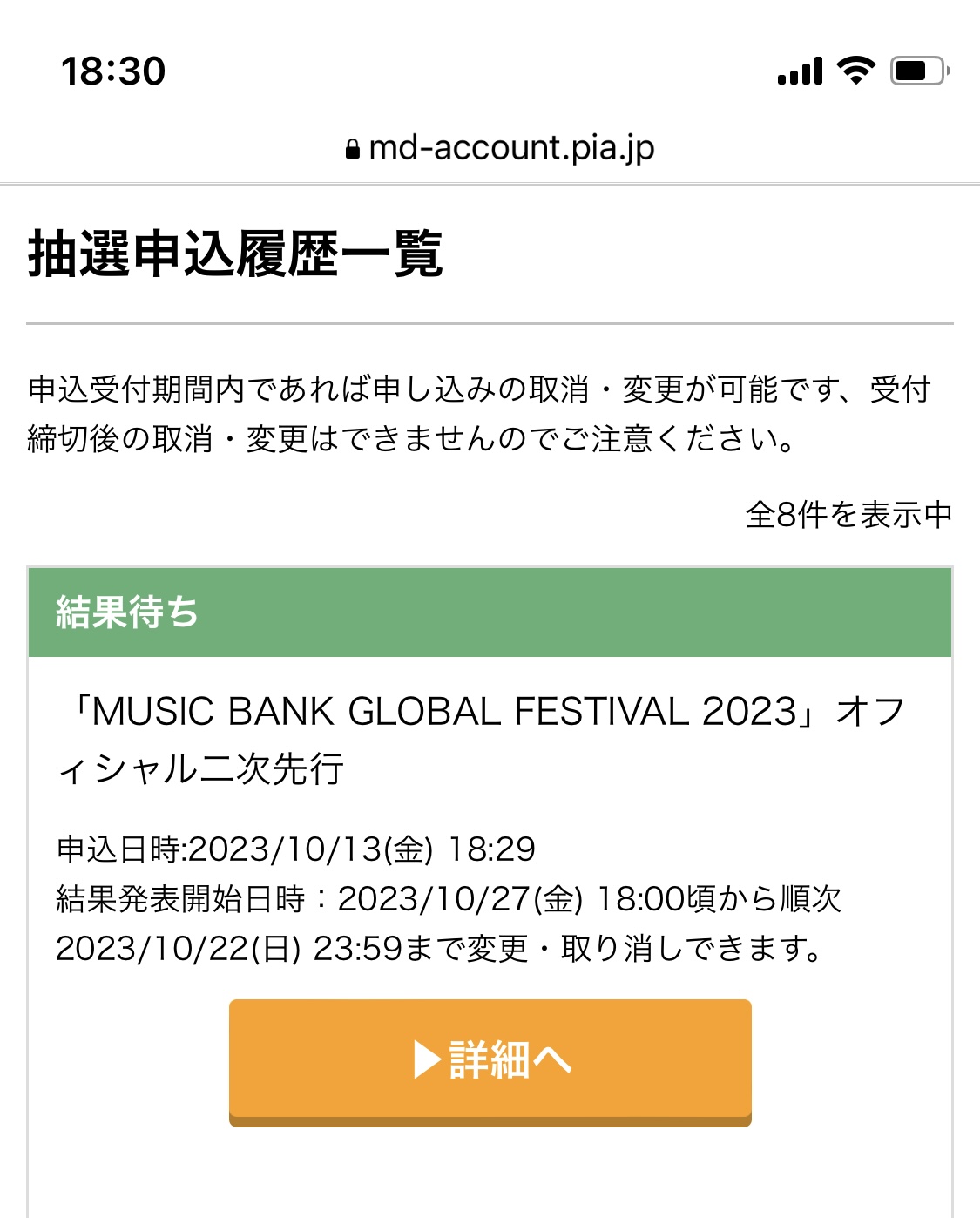Image resolution: width=980 pixels, height=1218 pixels.
Task: Tap the Wi-Fi status icon
Action: pyautogui.click(x=856, y=70)
